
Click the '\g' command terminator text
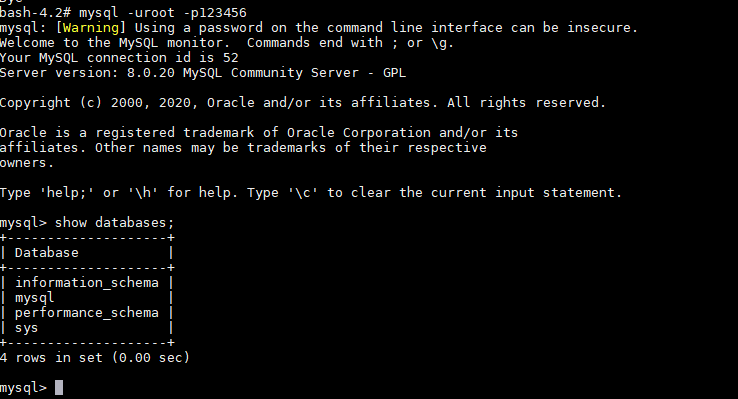point(442,43)
